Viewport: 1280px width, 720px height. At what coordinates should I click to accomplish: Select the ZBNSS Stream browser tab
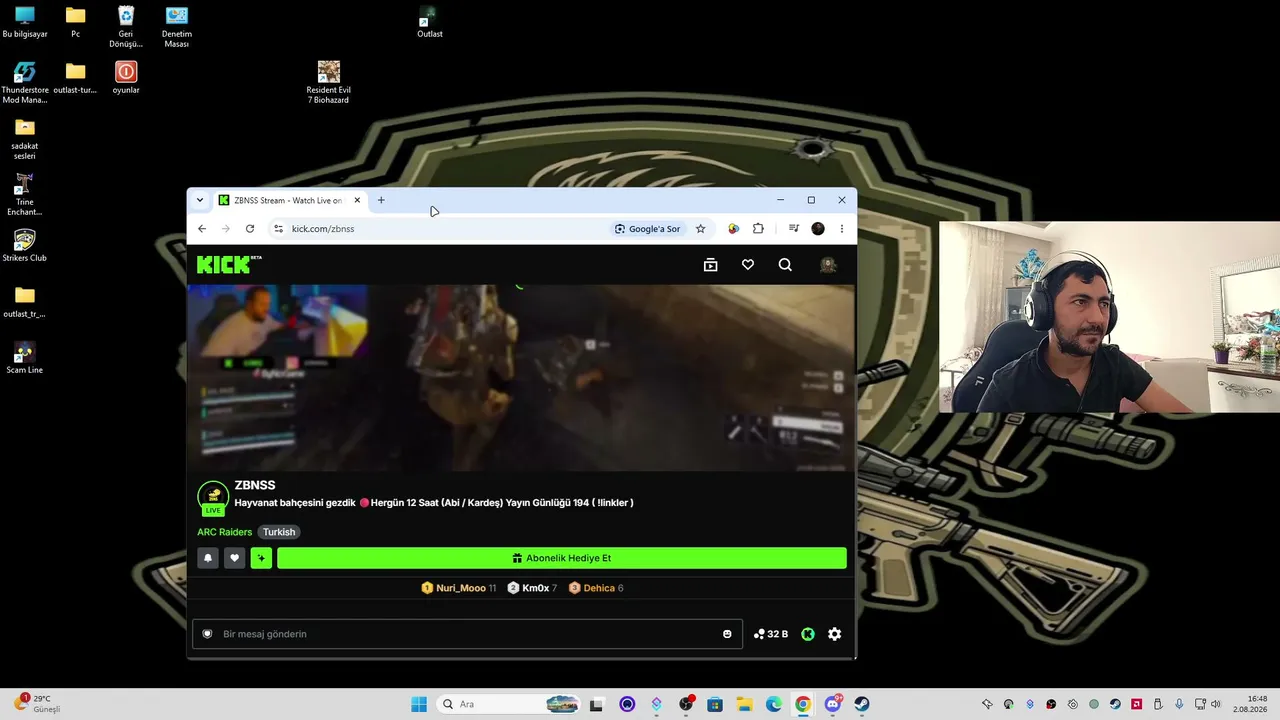(290, 200)
